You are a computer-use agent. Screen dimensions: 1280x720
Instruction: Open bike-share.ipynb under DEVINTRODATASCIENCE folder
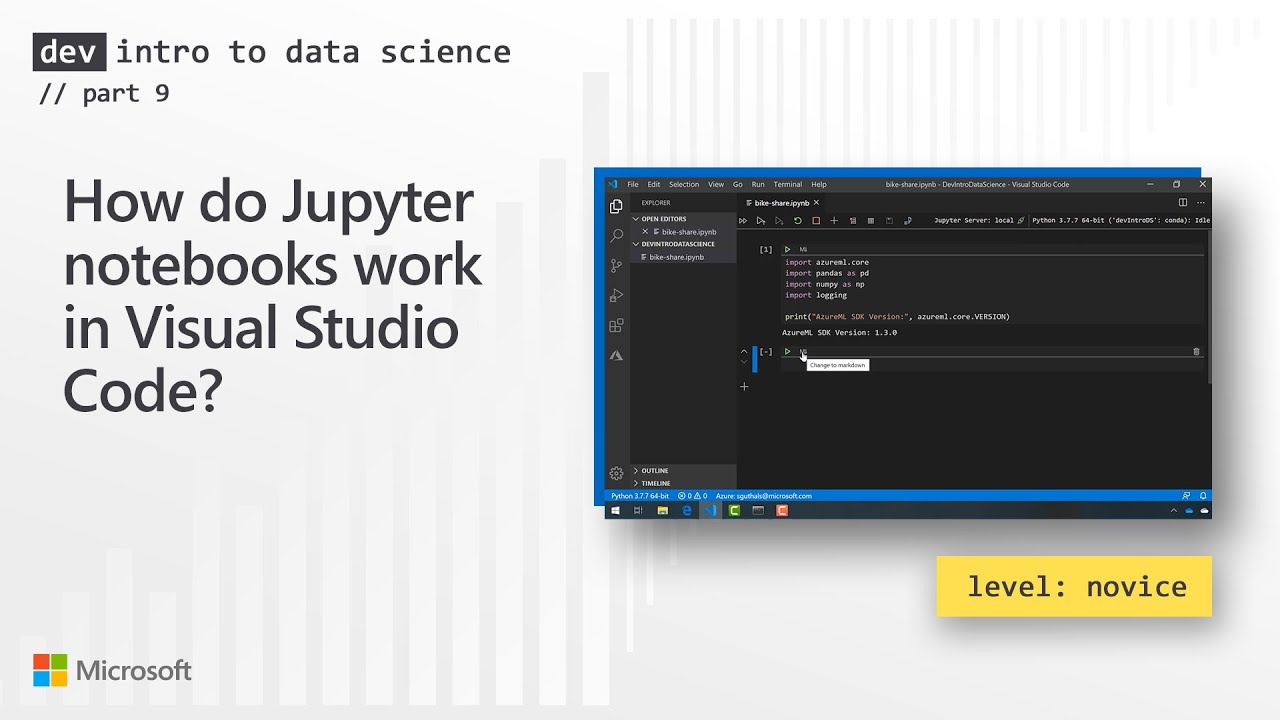point(684,257)
